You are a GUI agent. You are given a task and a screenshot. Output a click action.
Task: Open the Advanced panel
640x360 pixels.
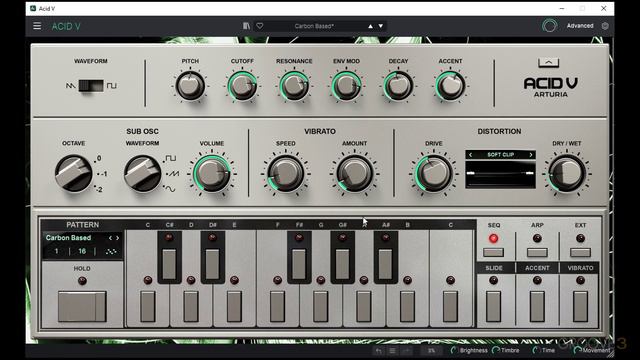(x=580, y=26)
